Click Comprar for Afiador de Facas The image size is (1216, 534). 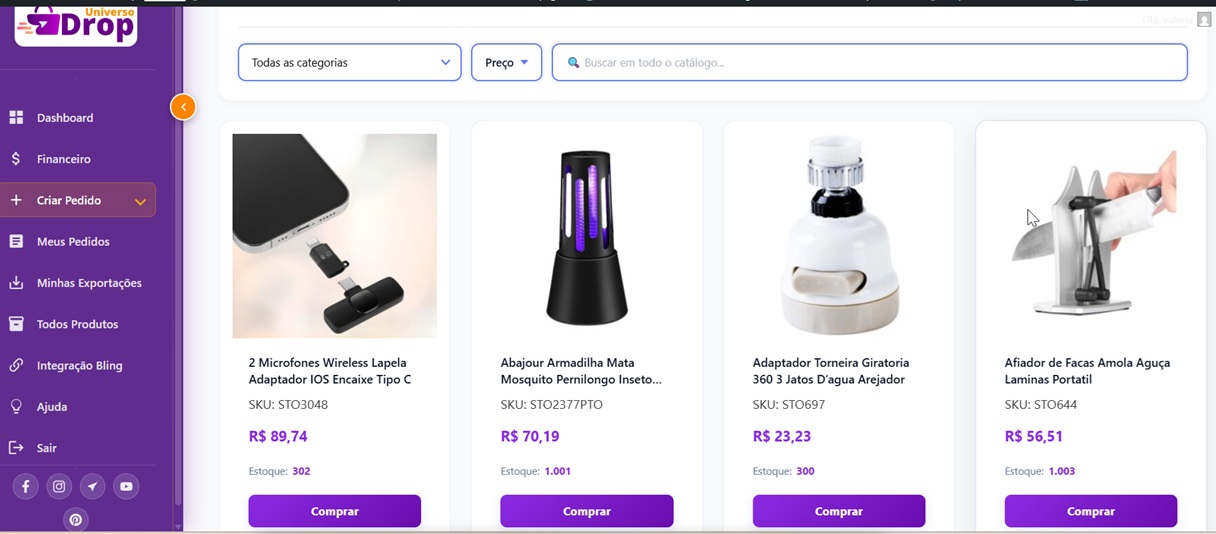[x=1091, y=511]
